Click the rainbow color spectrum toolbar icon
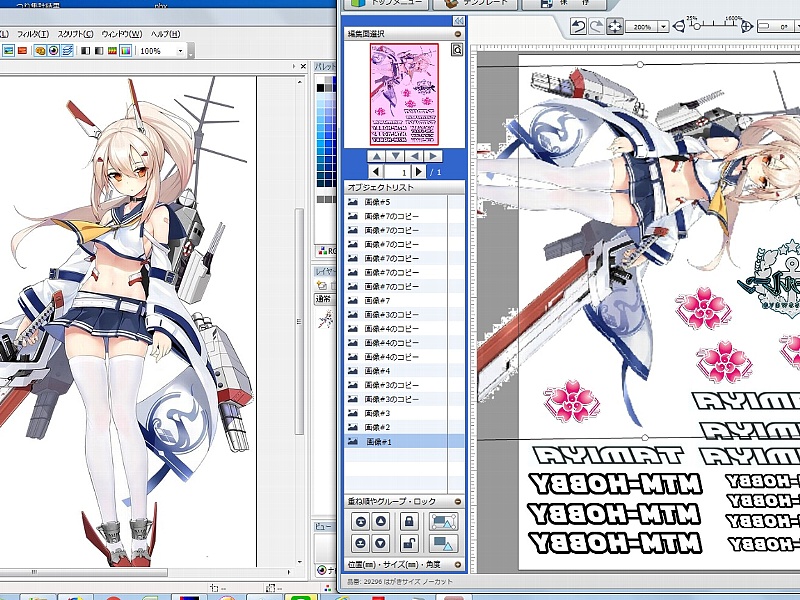 pyautogui.click(x=126, y=51)
